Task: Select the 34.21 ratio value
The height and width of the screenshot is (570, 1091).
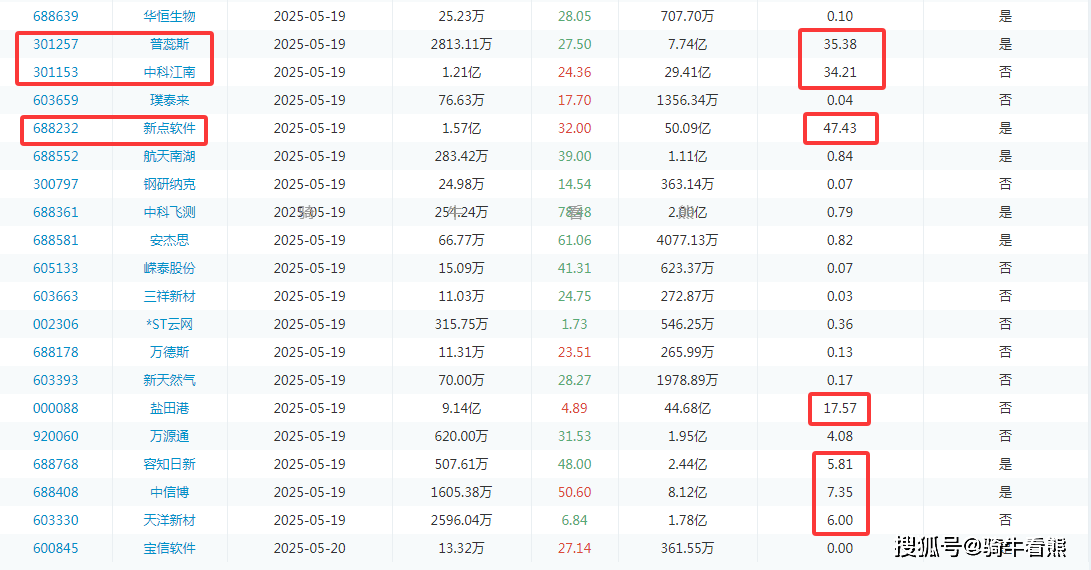Action: click(x=840, y=72)
